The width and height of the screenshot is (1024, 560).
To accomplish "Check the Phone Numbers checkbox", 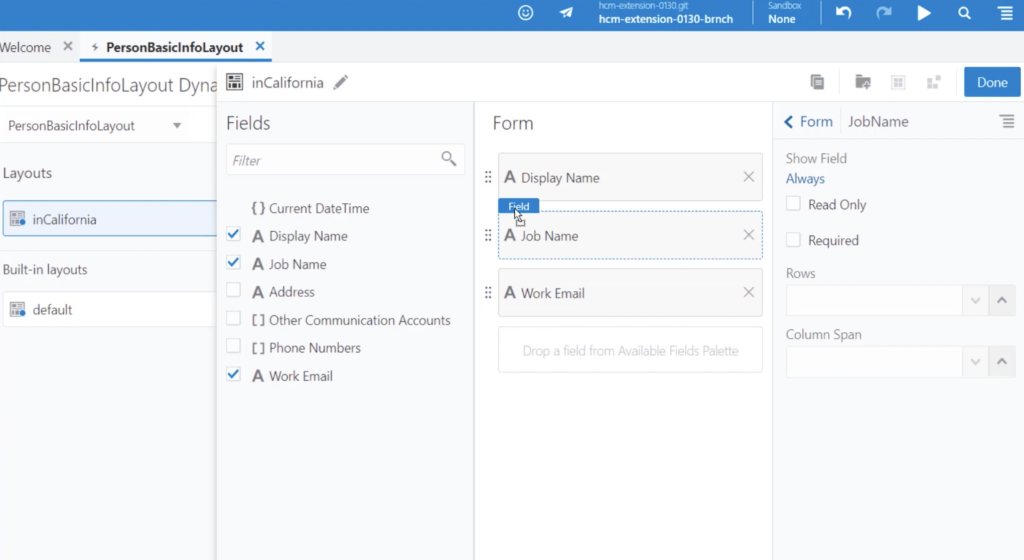I will pos(233,346).
